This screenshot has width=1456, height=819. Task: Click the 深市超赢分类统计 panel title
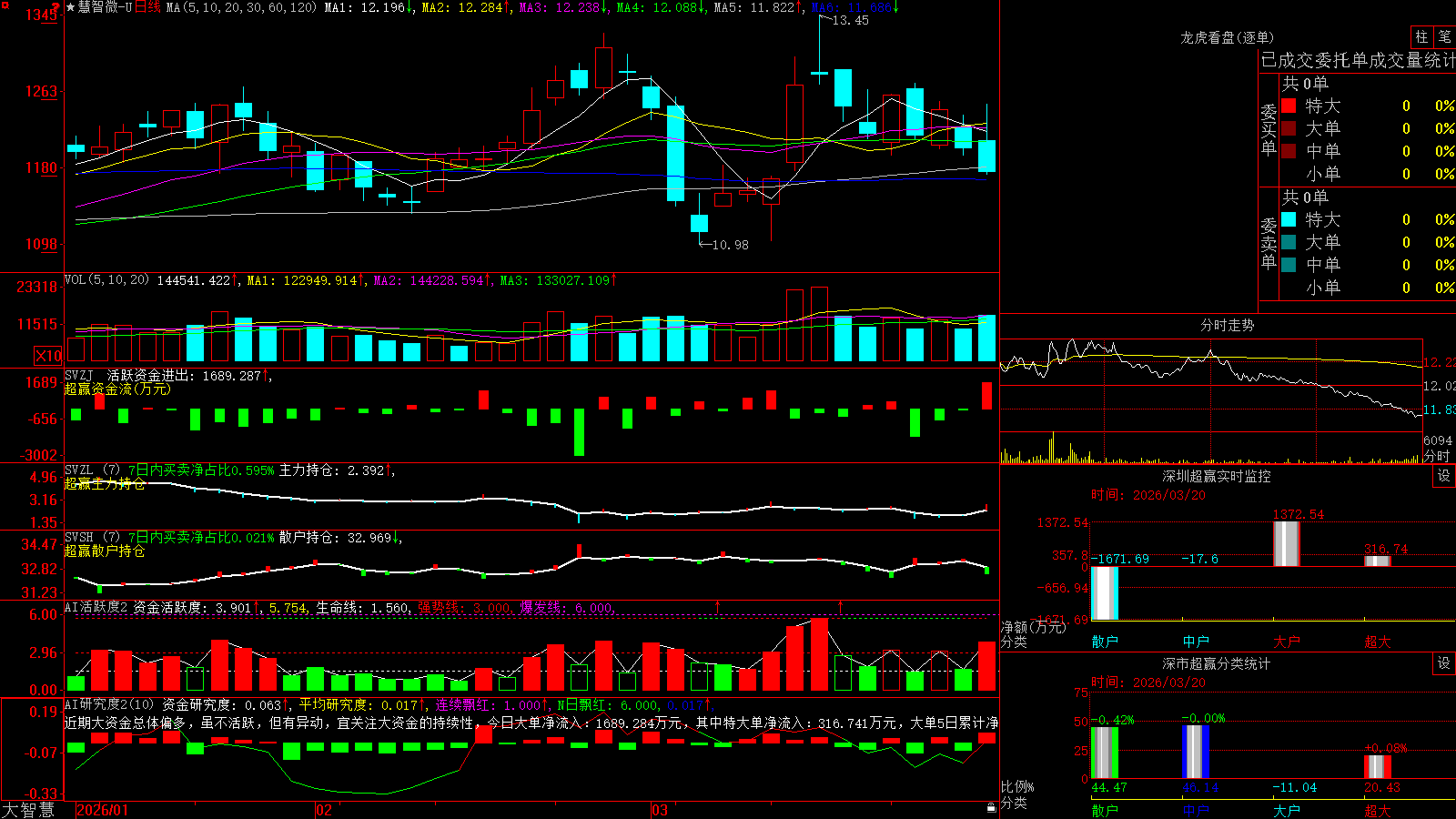[1217, 663]
